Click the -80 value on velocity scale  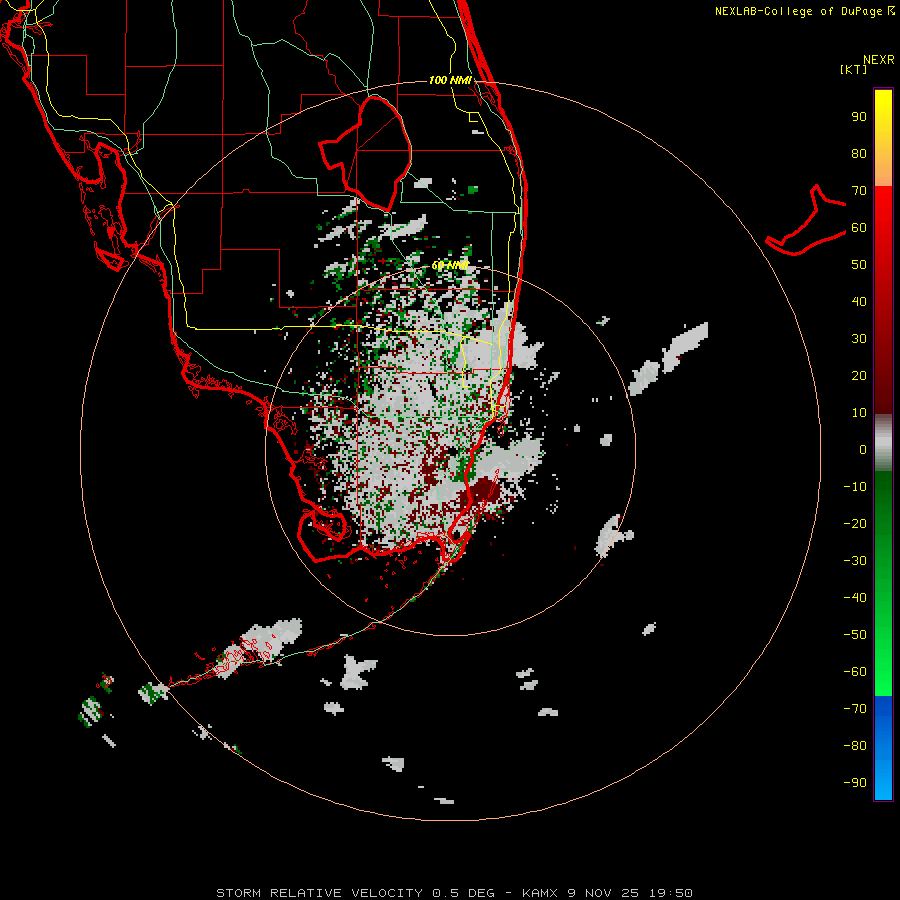point(855,746)
